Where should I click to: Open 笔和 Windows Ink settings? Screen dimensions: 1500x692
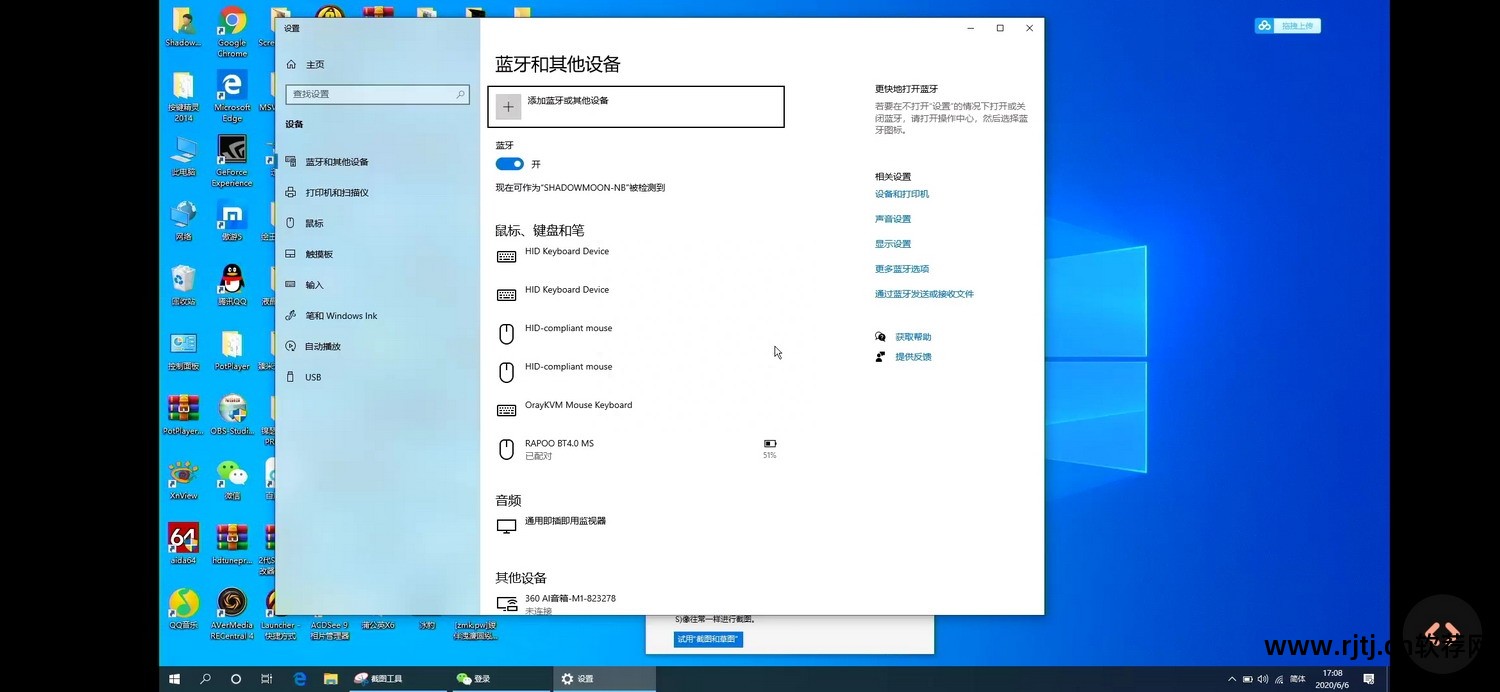point(341,316)
